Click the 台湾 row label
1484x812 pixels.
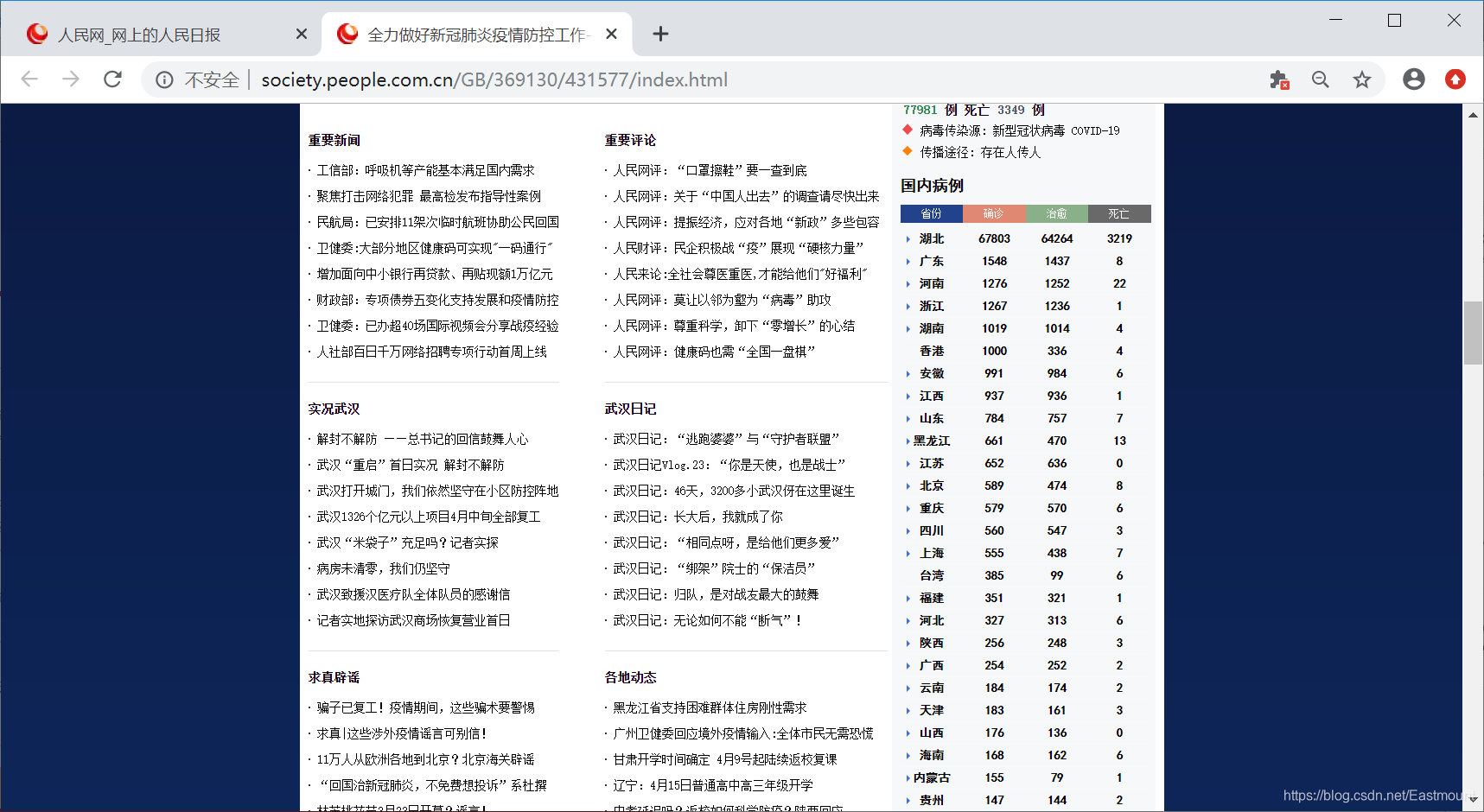point(932,576)
